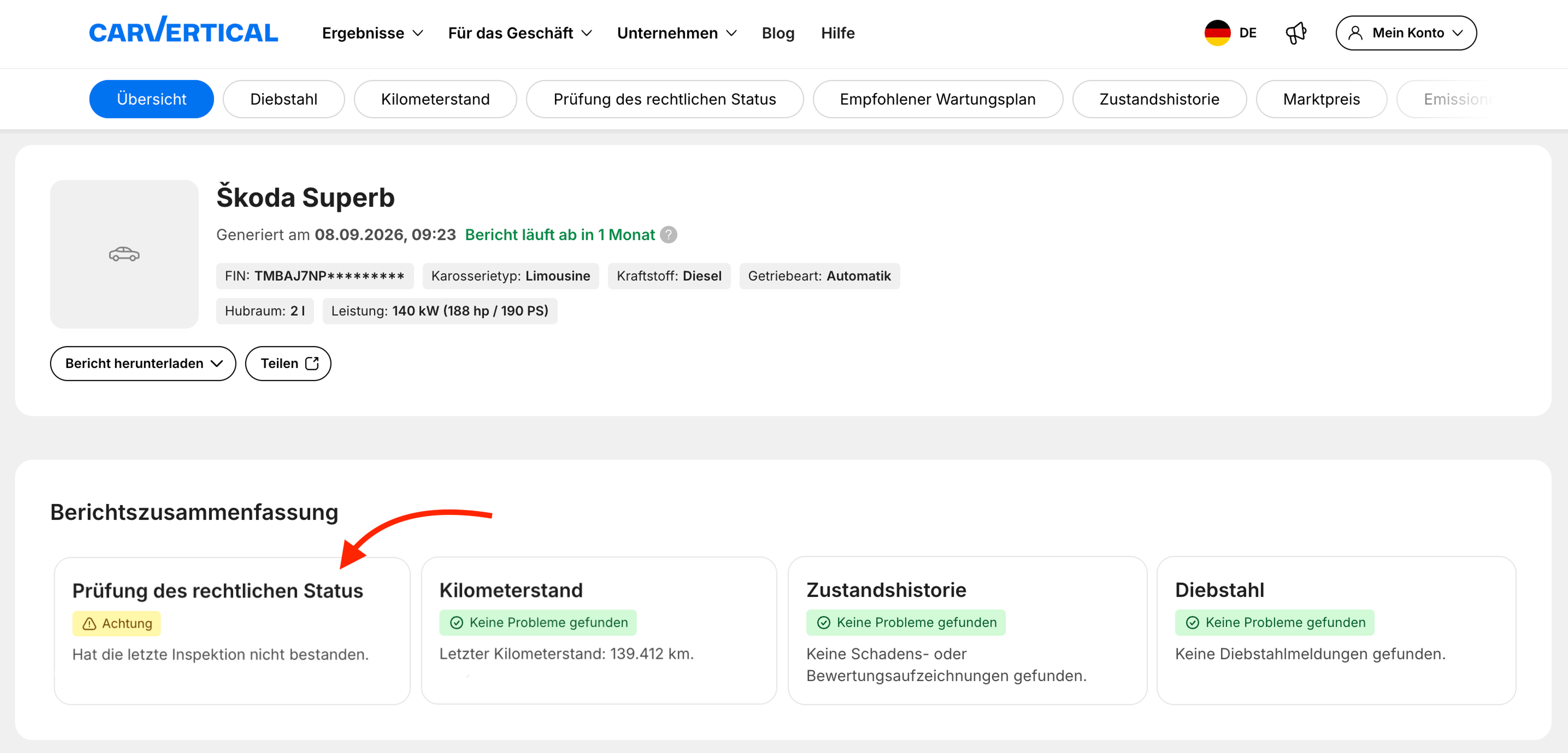Click 'Bericht läuft ab in 1 Monat' text
The height and width of the screenshot is (753, 1568).
(x=559, y=235)
